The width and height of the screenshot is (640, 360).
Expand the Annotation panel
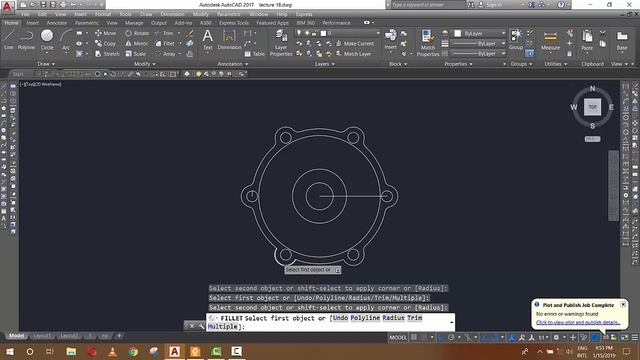tap(233, 64)
